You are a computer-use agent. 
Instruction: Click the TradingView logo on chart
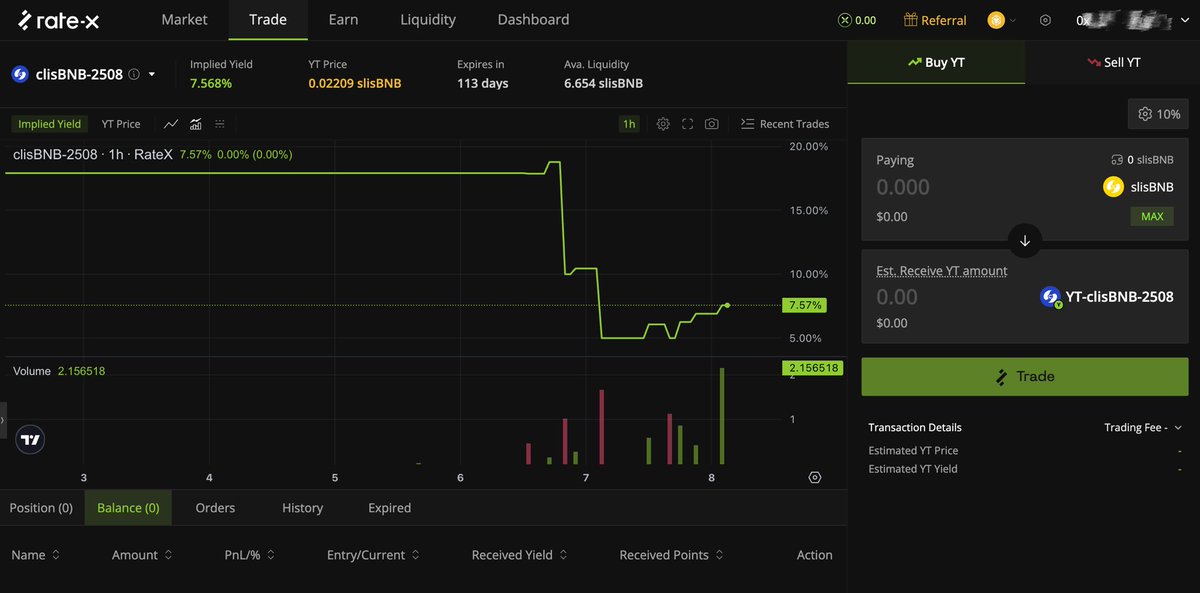[x=30, y=439]
